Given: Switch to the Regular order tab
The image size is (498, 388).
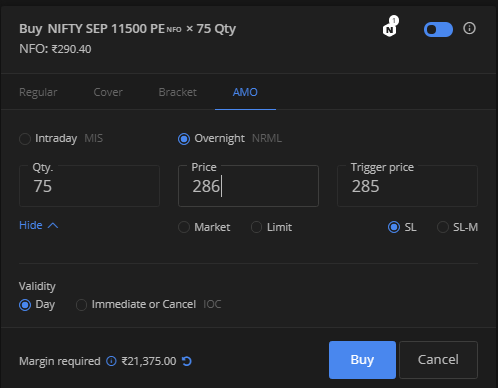Looking at the screenshot, I should (38, 92).
